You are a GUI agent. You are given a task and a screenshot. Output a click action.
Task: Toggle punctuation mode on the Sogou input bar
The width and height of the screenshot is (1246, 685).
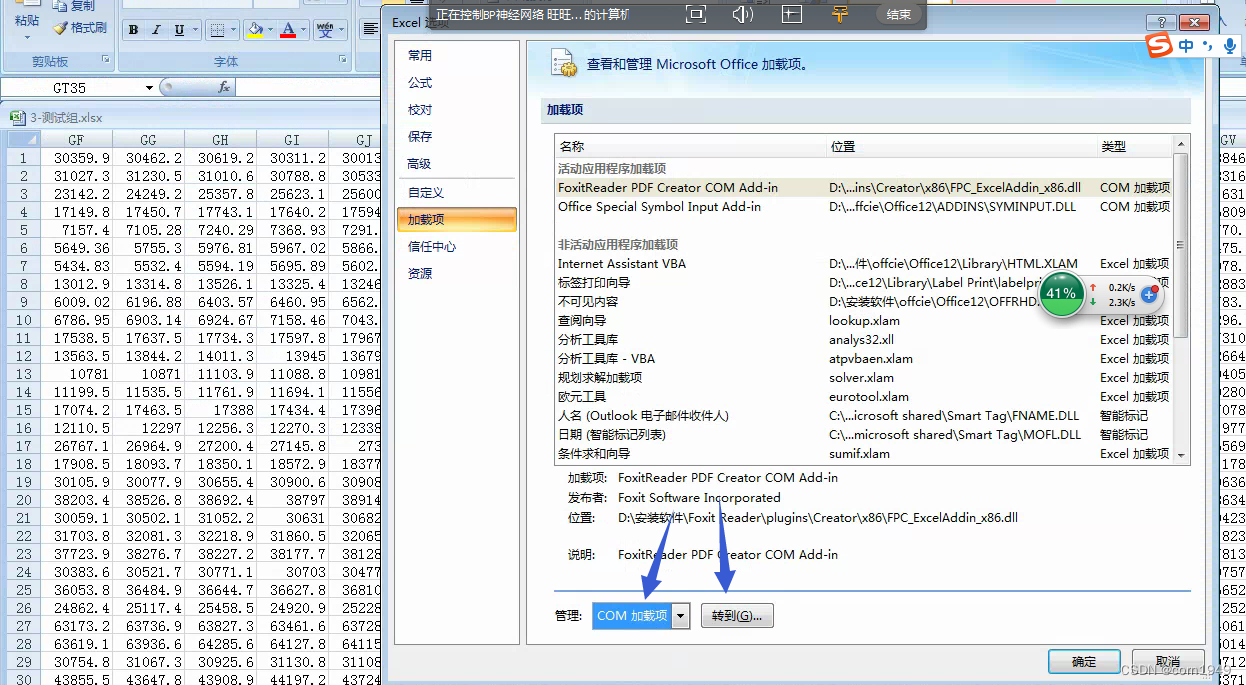(x=1206, y=46)
